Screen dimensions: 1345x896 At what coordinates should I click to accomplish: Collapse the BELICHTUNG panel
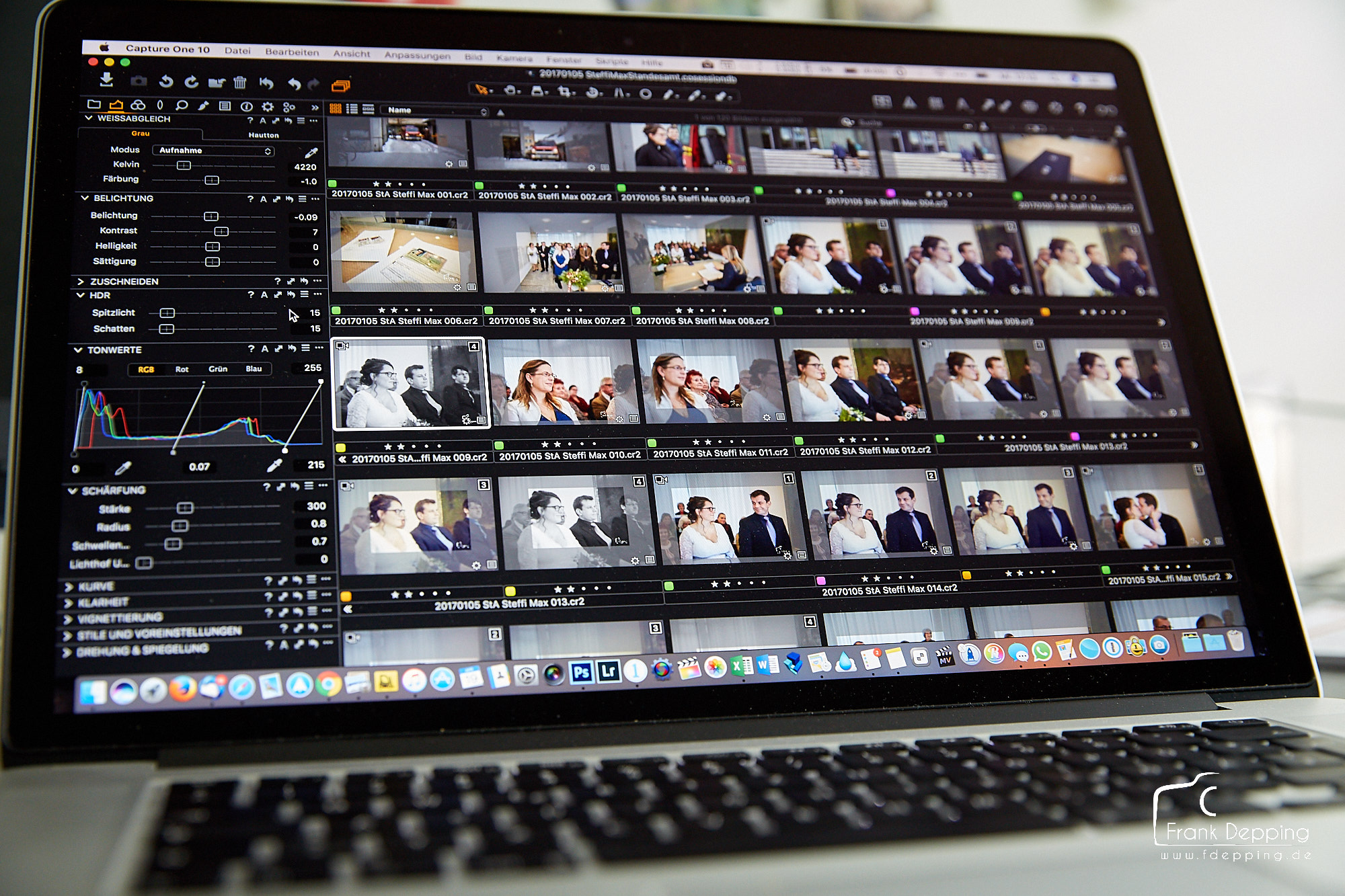pos(85,198)
